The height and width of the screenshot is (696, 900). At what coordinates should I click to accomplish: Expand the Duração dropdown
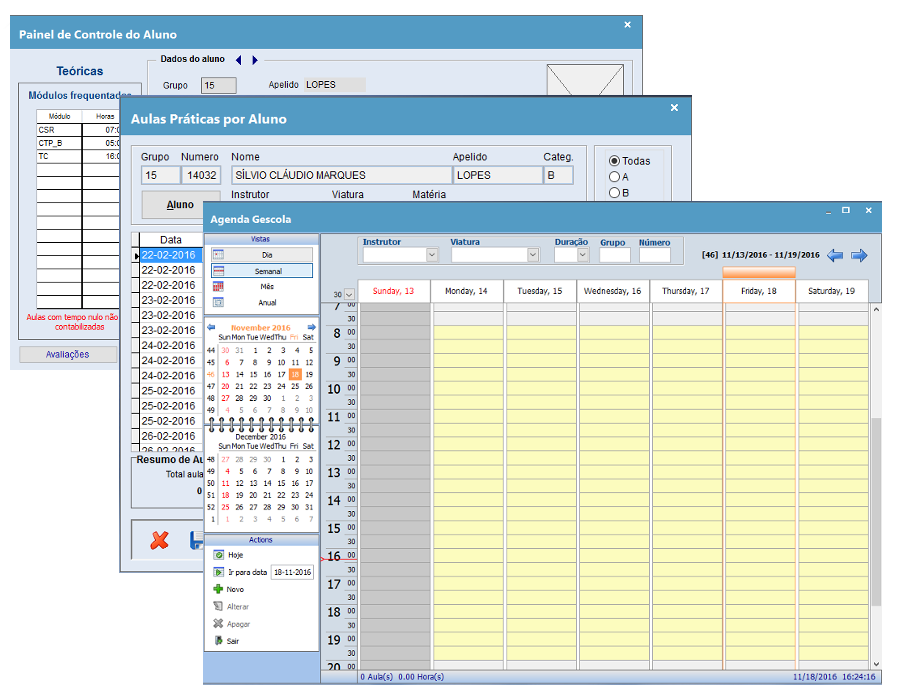pos(584,256)
